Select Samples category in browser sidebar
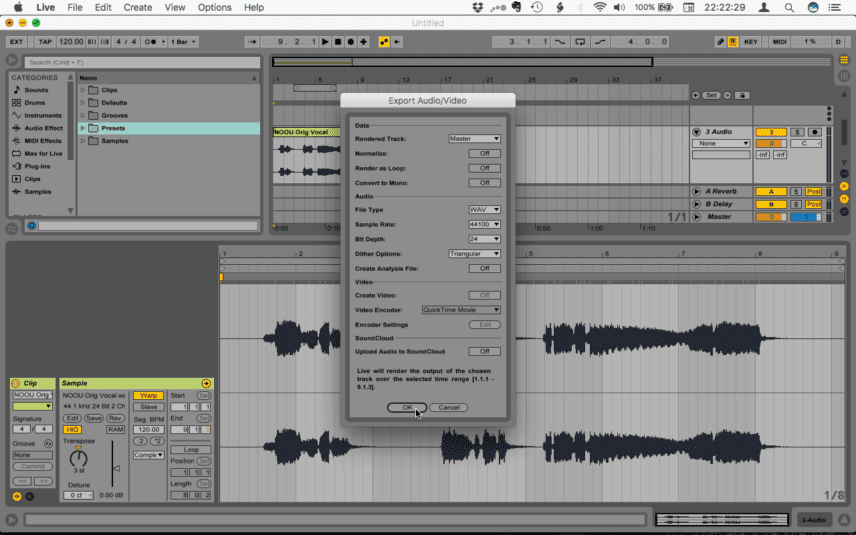856x535 pixels. coord(38,192)
